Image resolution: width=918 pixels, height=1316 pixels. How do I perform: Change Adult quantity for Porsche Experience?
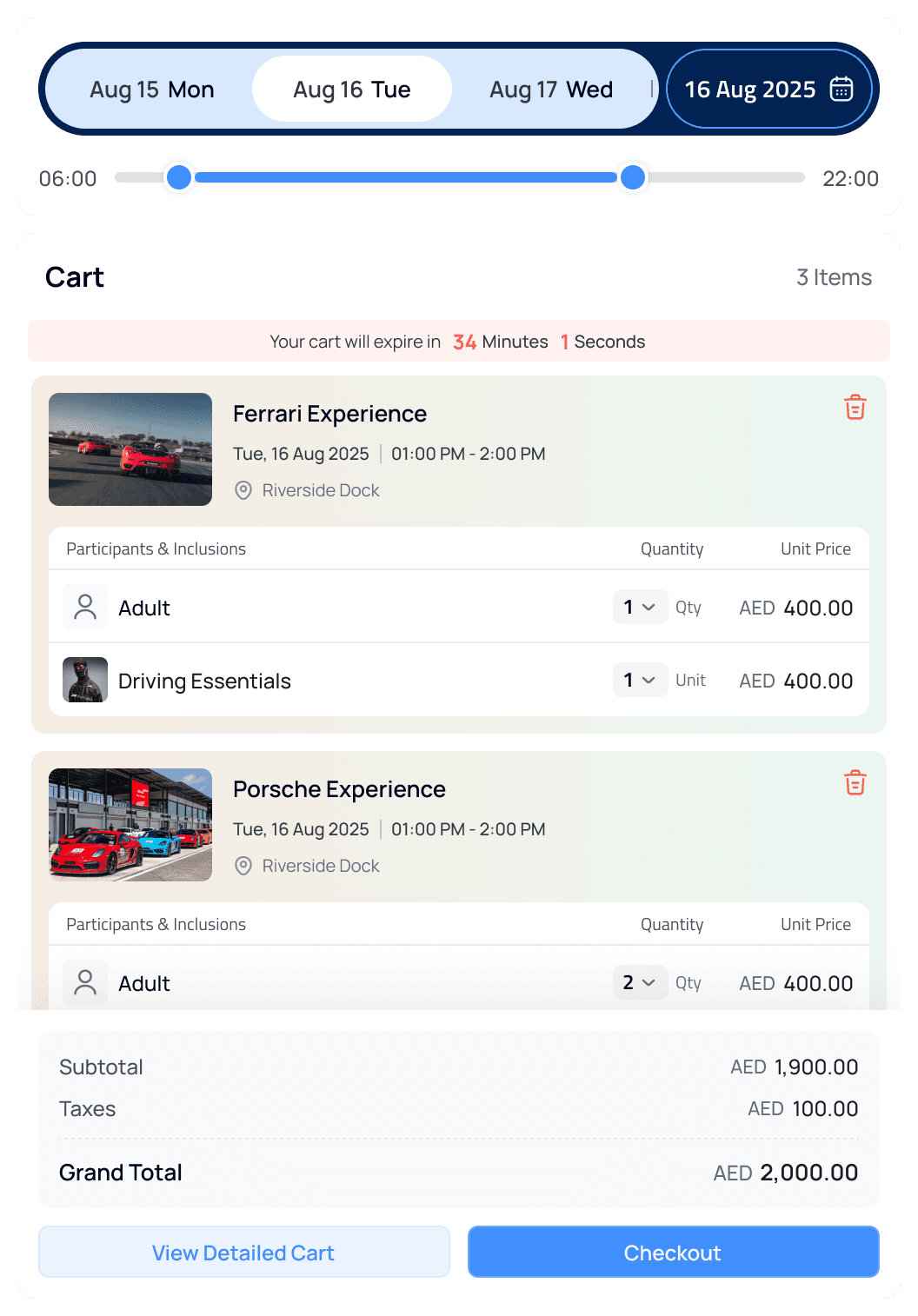click(640, 982)
